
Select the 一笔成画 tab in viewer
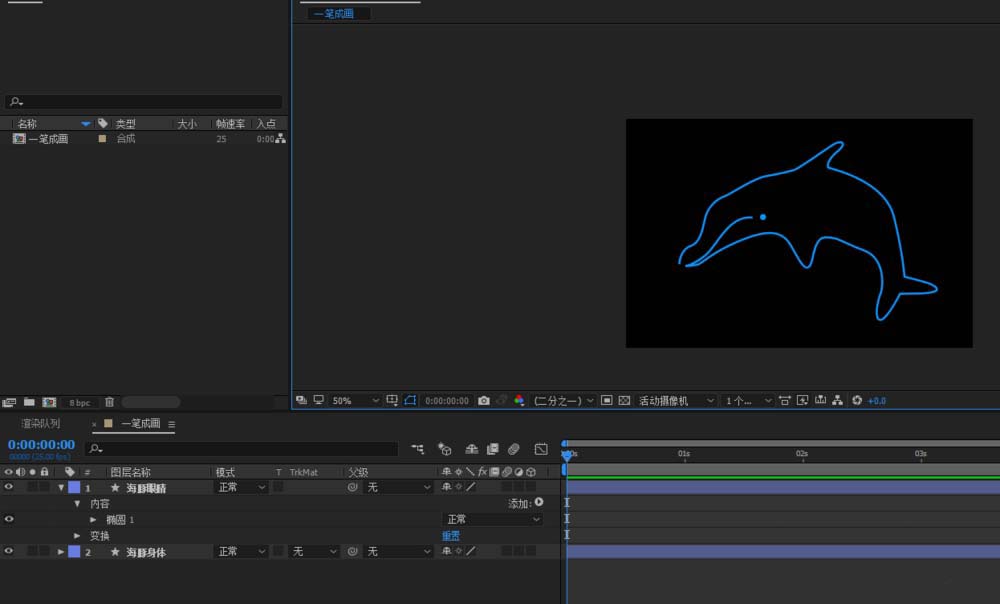(334, 14)
